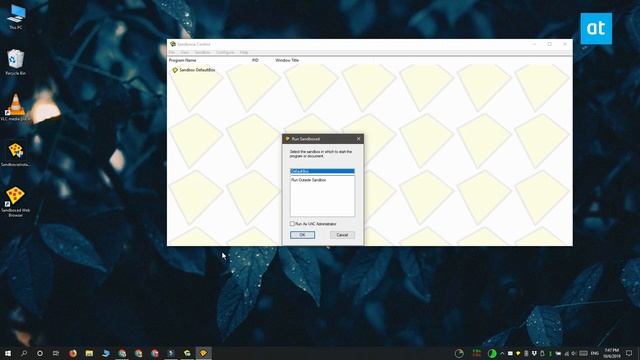Click Sandboxie yellow tray icon
Screen dimensions: 640x360
coord(518,353)
